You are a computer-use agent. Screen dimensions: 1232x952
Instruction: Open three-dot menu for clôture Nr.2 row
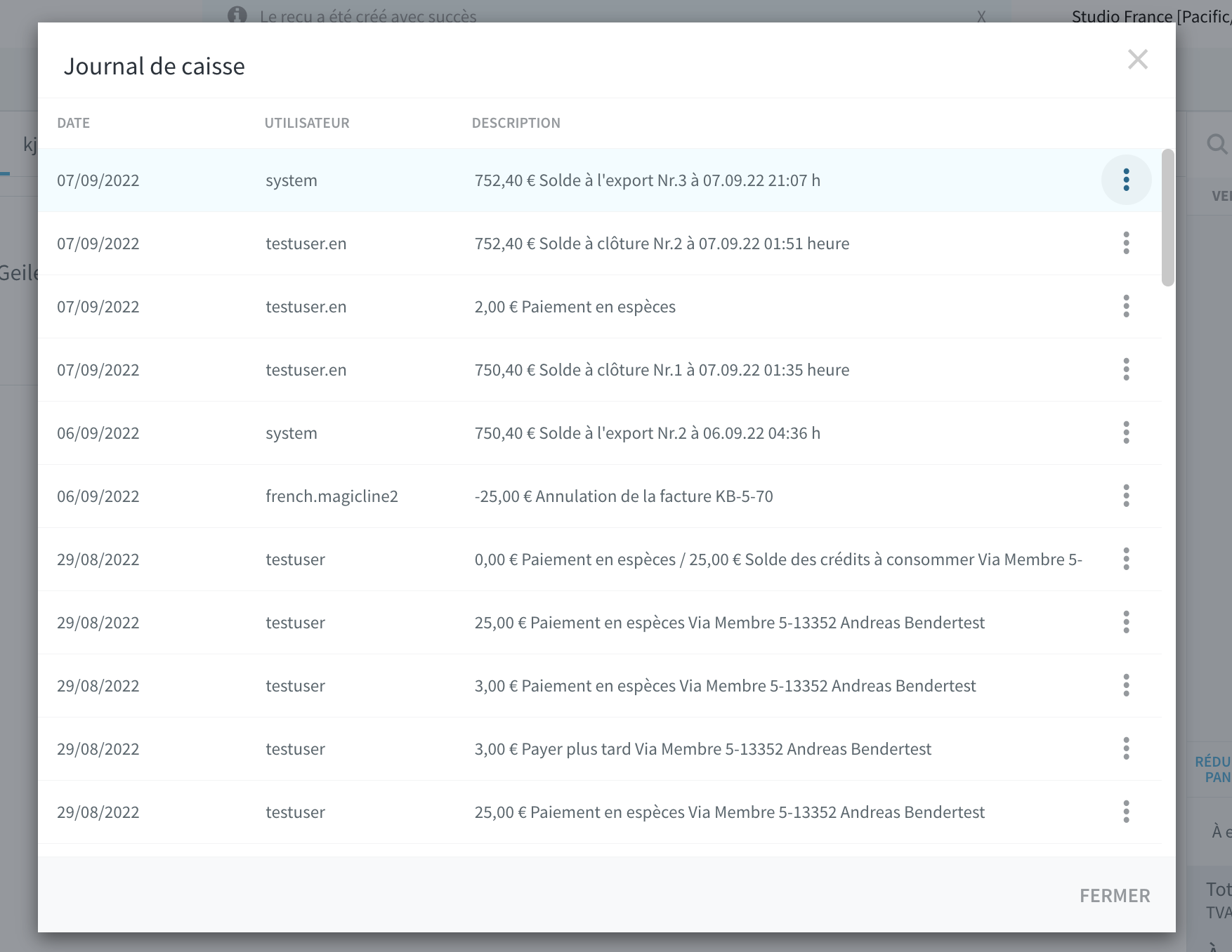coord(1126,244)
